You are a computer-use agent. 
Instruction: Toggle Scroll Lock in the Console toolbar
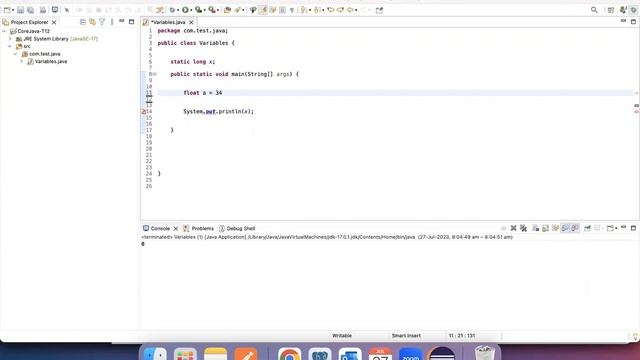pyautogui.click(x=545, y=228)
